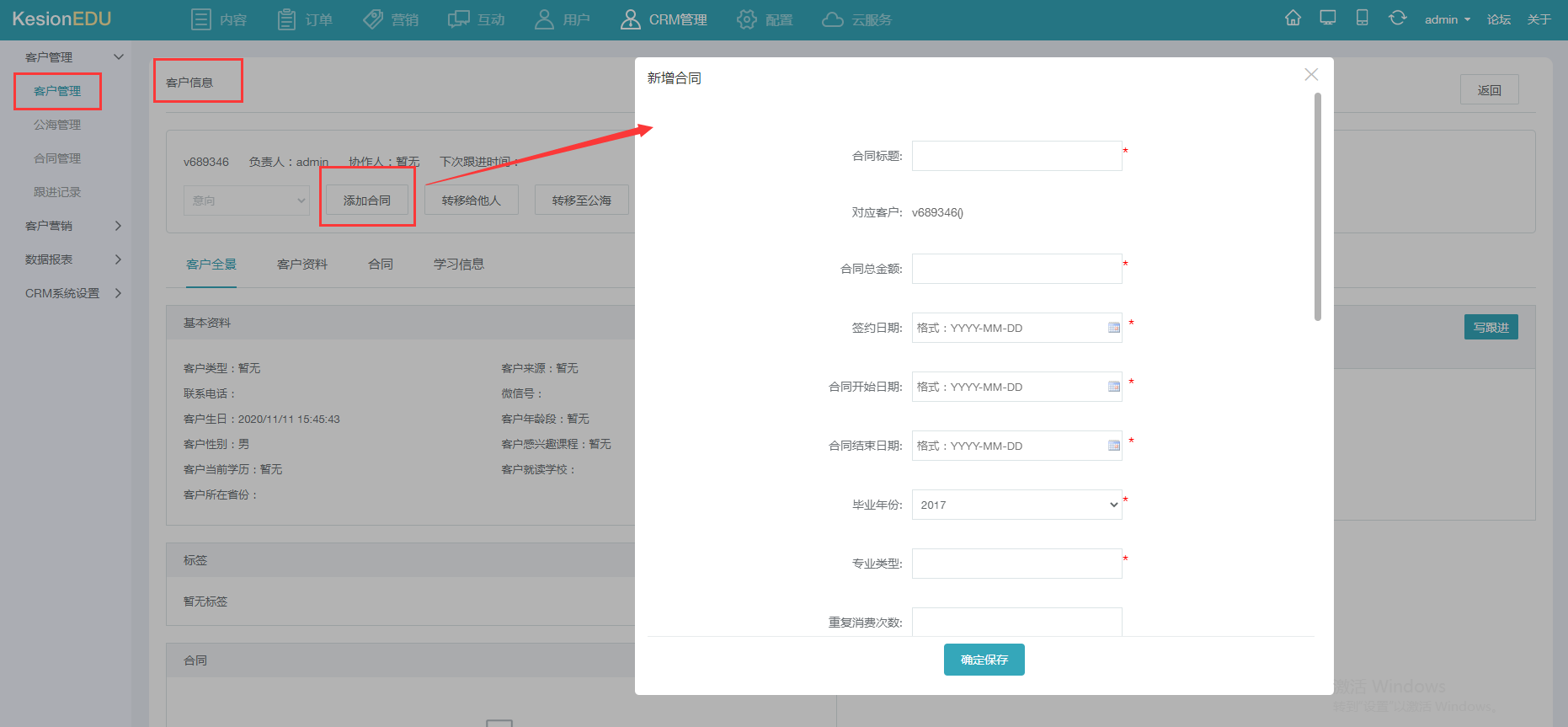Screen dimensions: 1568x727
Task: Open calendar picker for 签约日期
Action: tap(1114, 328)
